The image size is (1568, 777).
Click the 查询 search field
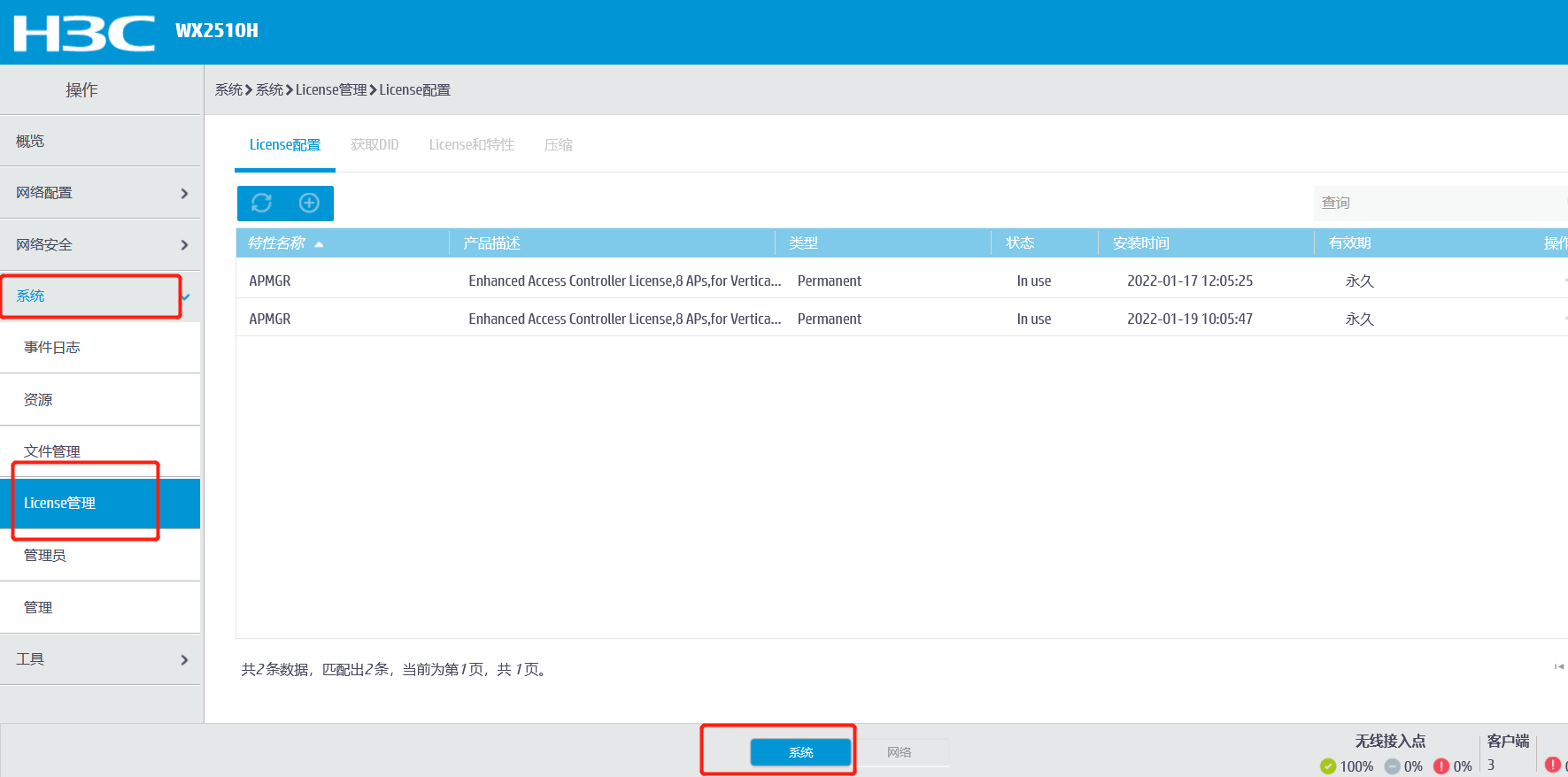[x=1441, y=203]
